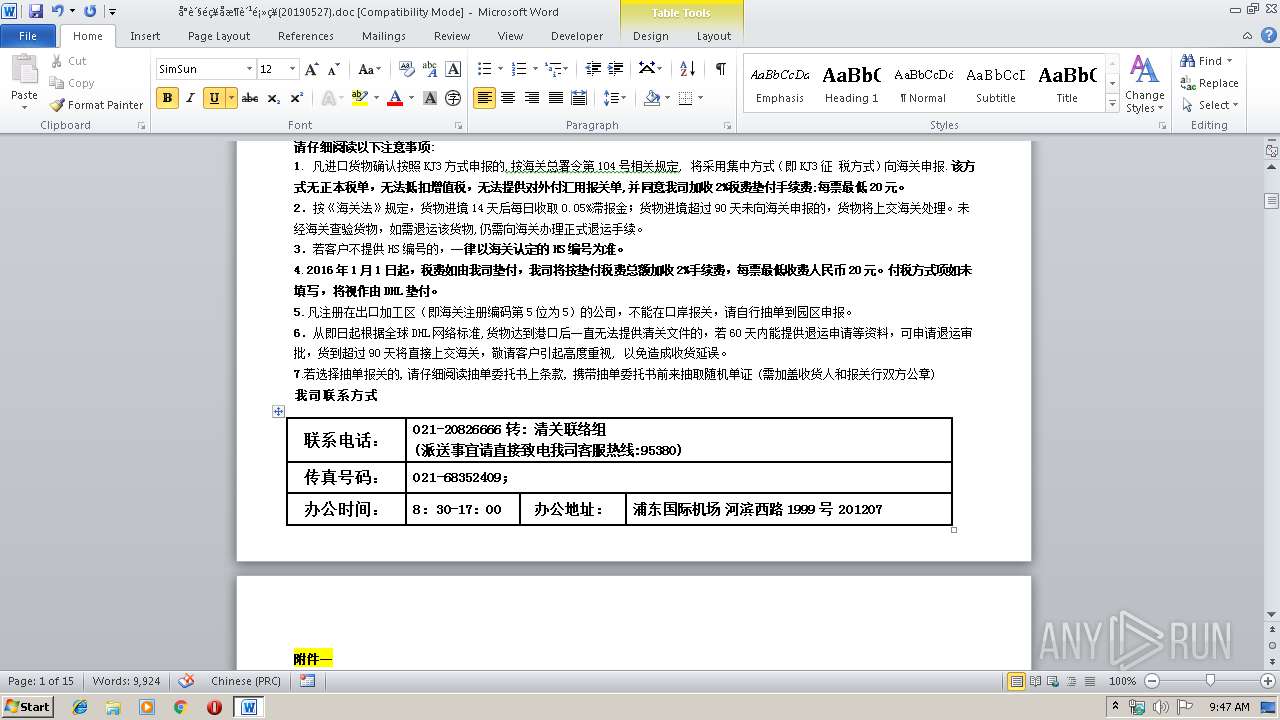The width and height of the screenshot is (1280, 720).
Task: Click the Shading paint bucket icon
Action: [x=652, y=98]
